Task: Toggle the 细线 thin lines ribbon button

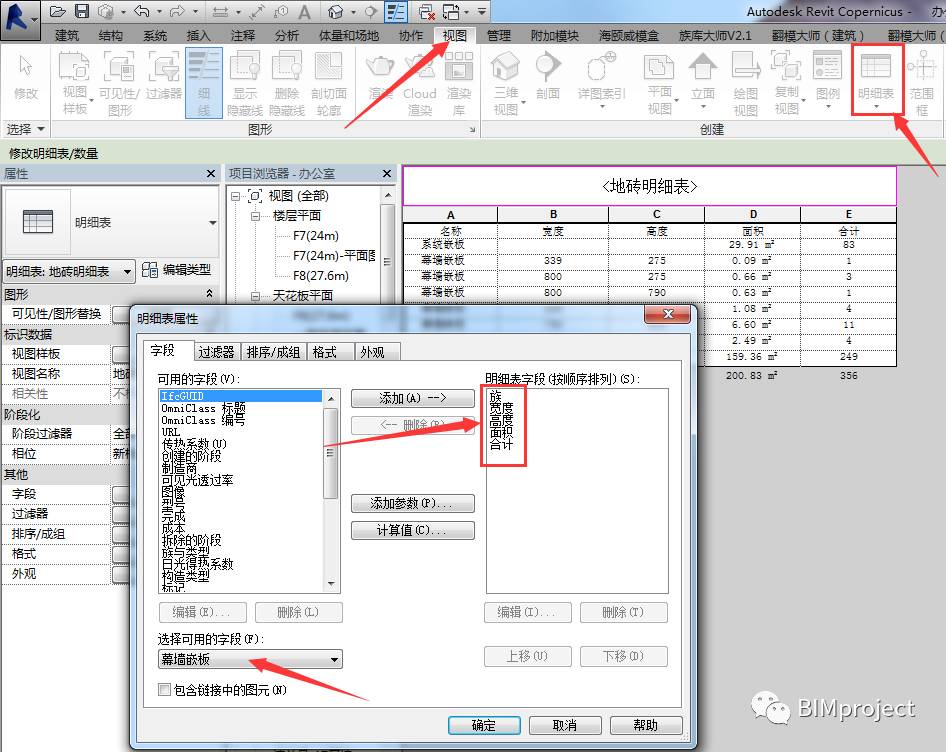Action: pyautogui.click(x=204, y=83)
